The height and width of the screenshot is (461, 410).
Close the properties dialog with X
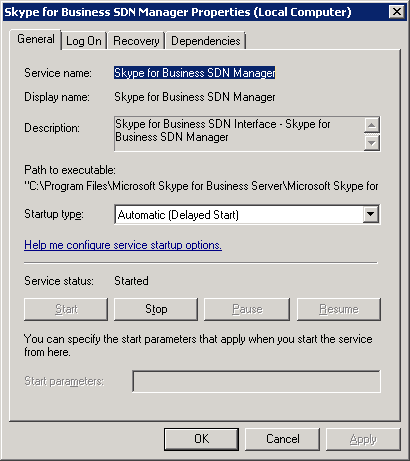tap(397, 12)
